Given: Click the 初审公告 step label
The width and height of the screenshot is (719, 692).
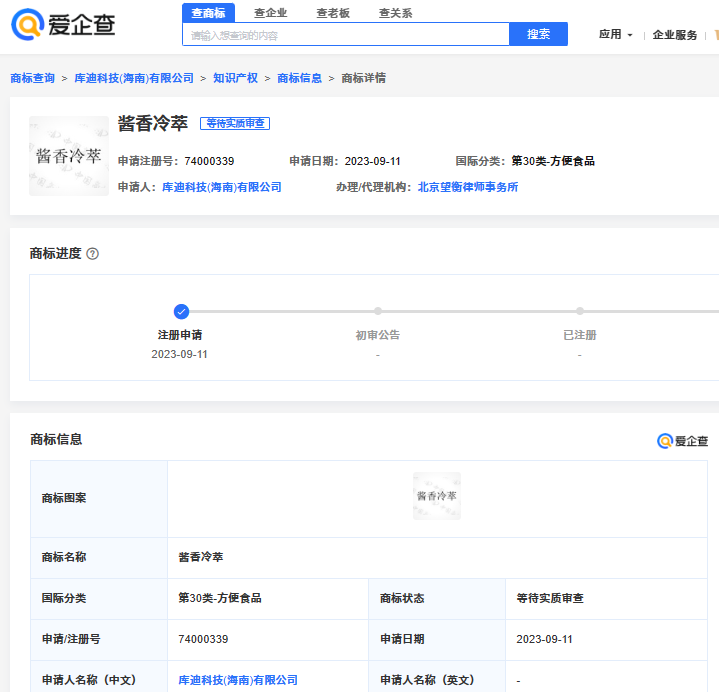Looking at the screenshot, I should click(377, 335).
